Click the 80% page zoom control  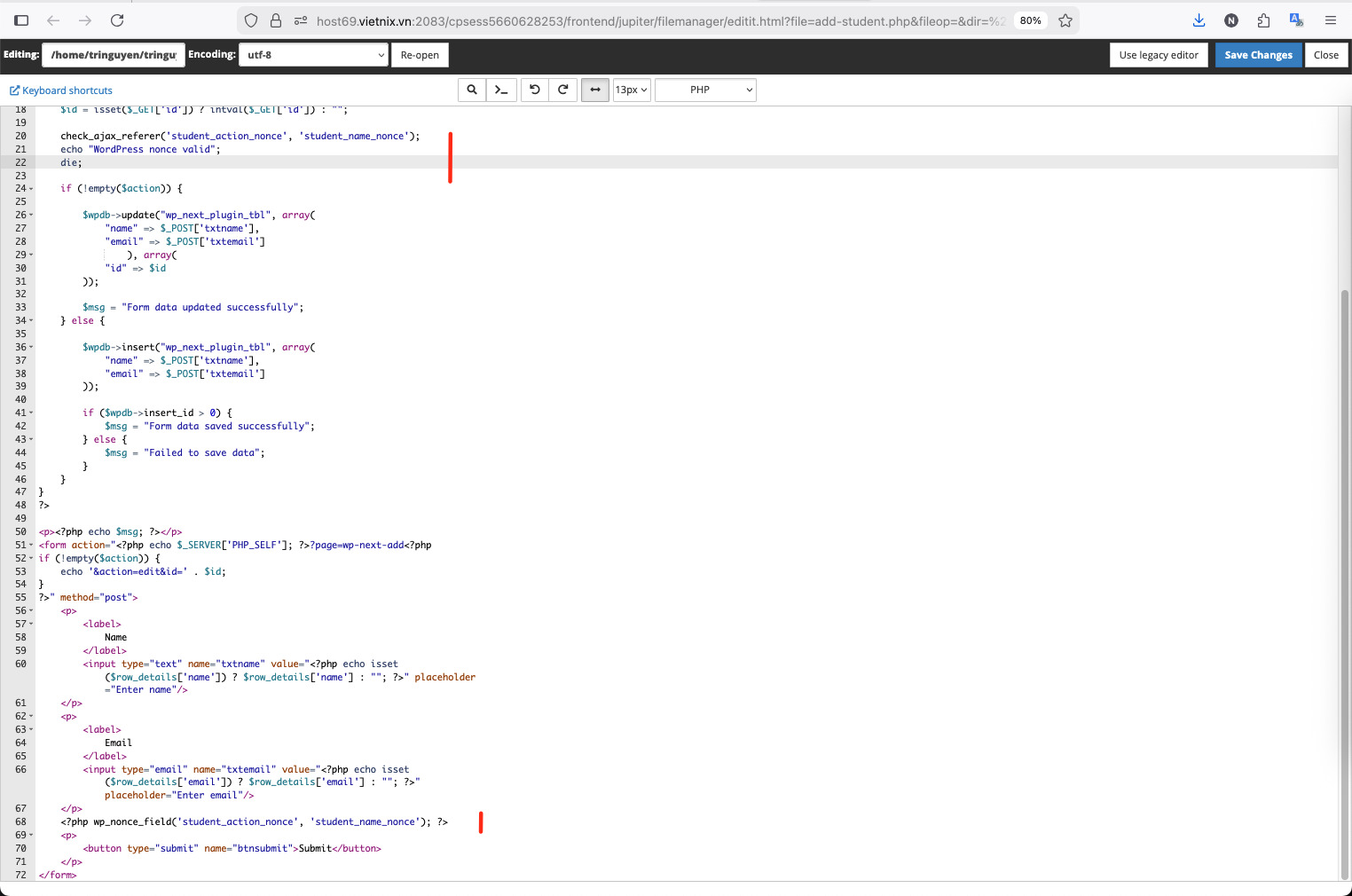click(x=1030, y=20)
